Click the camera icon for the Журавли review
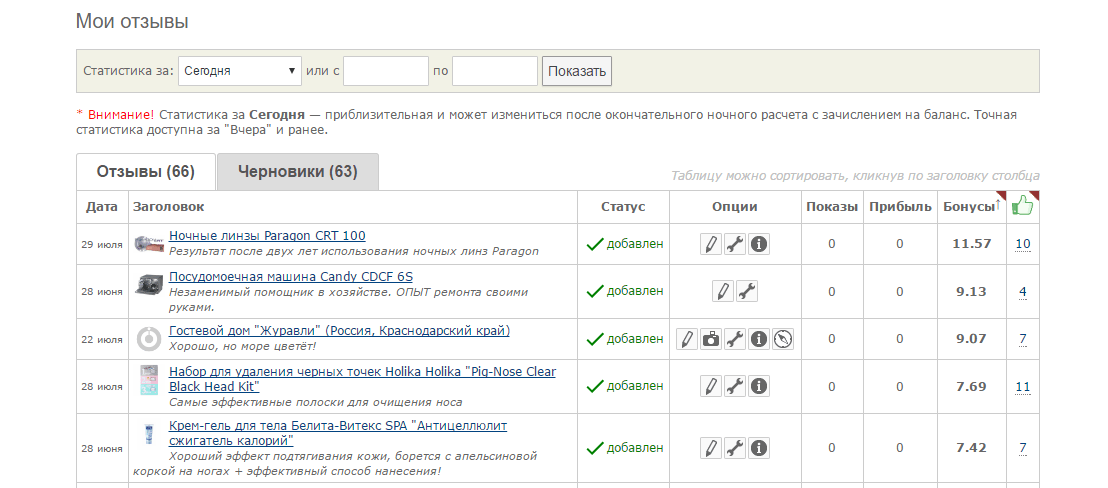 [x=711, y=339]
